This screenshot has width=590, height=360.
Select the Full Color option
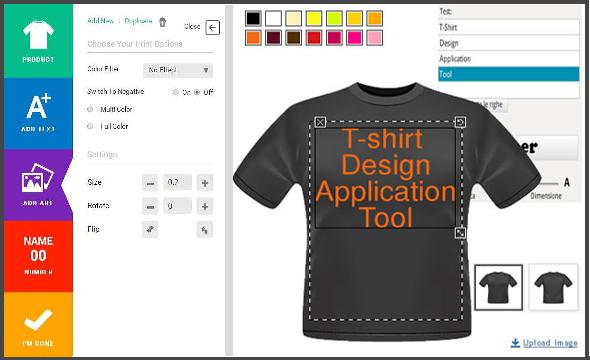click(90, 126)
